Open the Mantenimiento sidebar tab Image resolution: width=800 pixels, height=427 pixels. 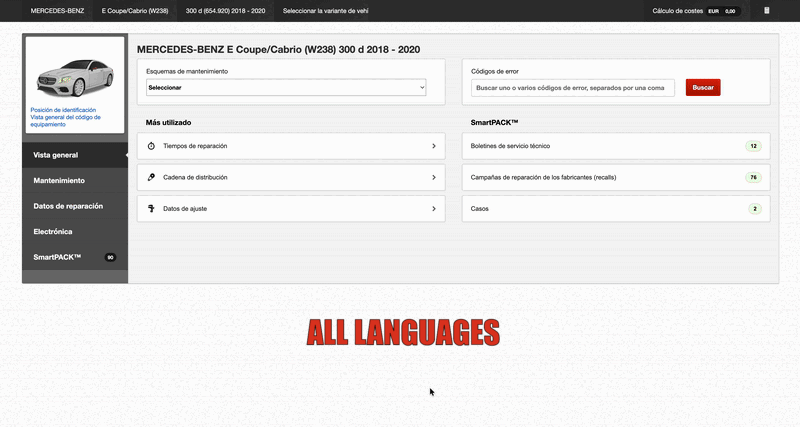tap(59, 181)
